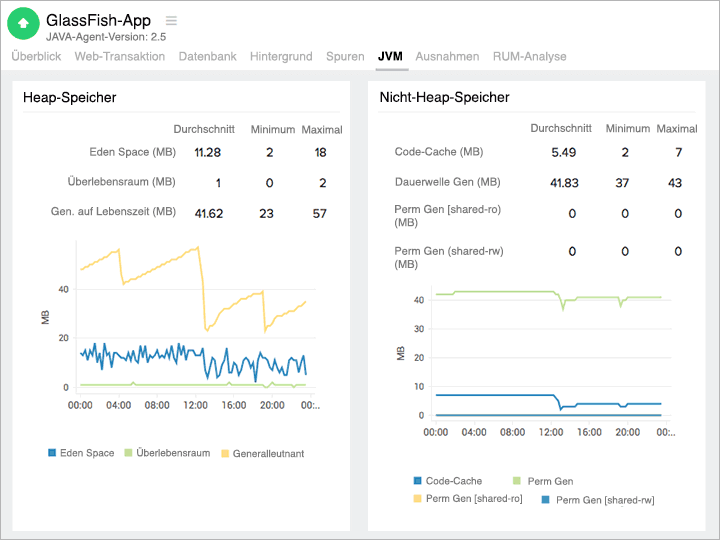Toggle Perm Gen [shared-rw] legend entry

coord(598,499)
